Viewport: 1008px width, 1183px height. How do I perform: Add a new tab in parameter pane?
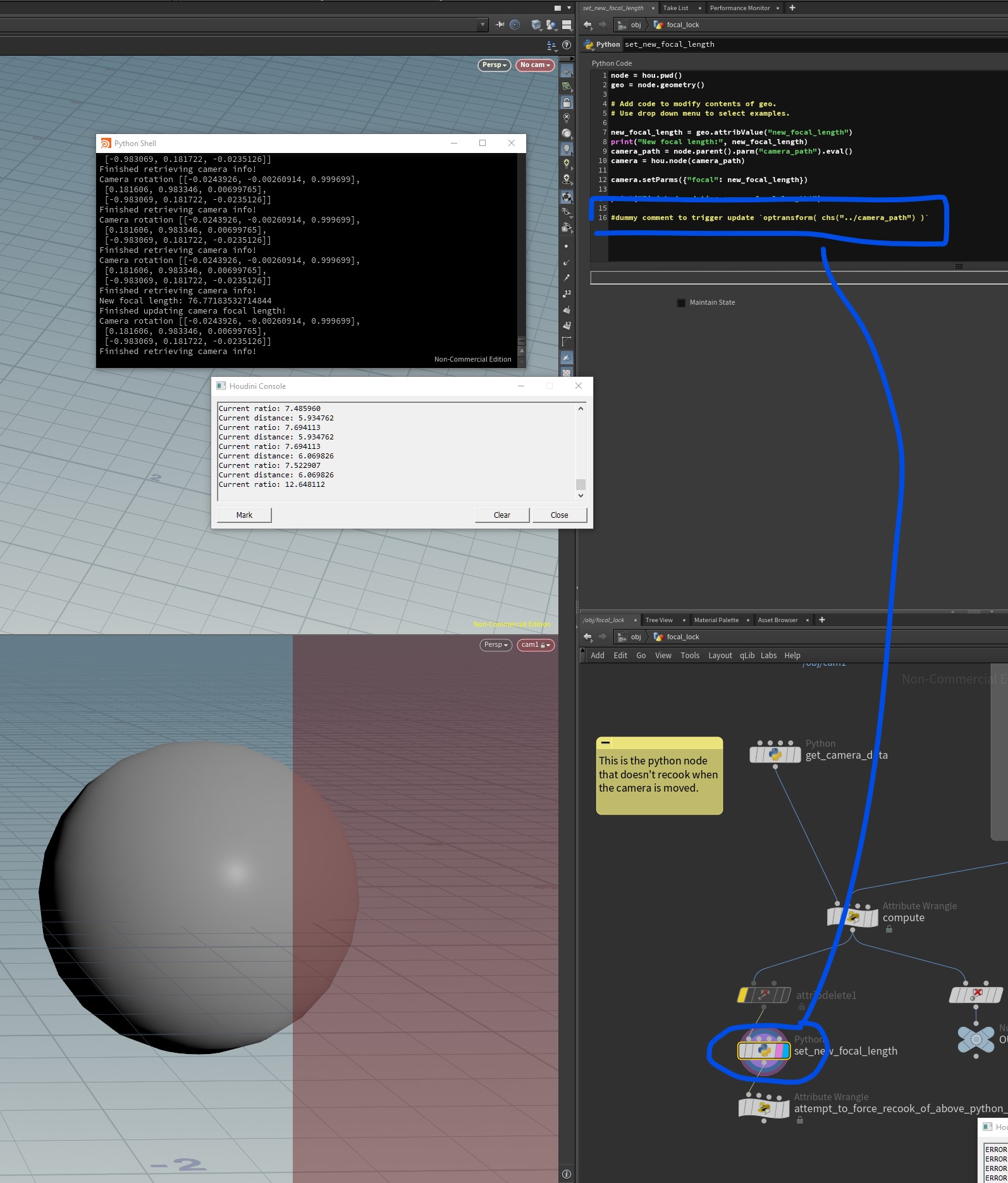tap(792, 8)
